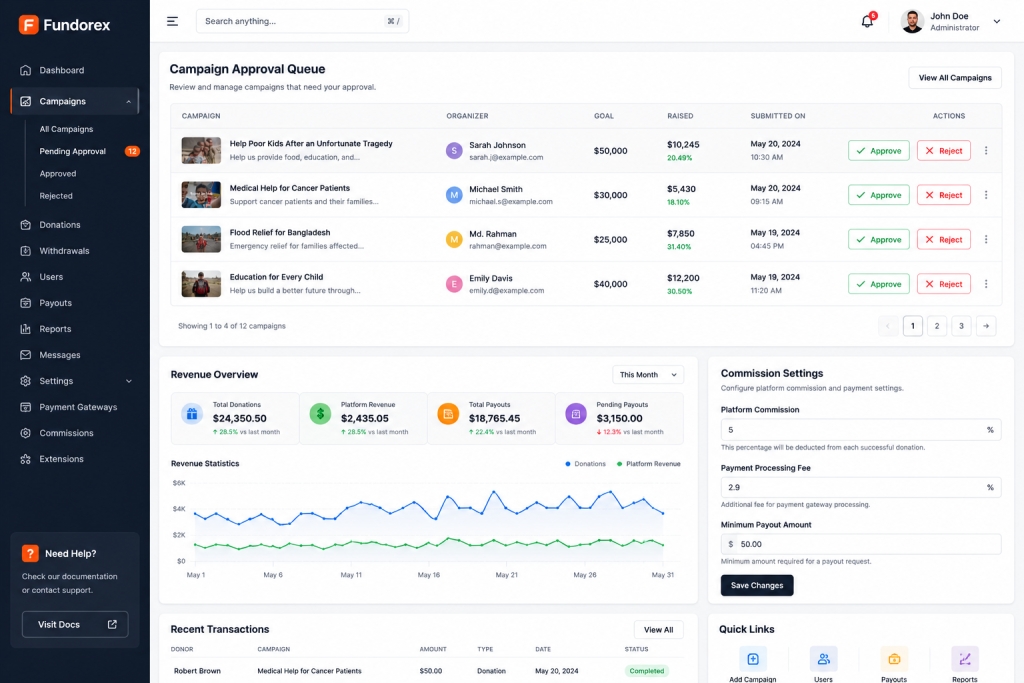Click into the Search anything field
Viewport: 1024px width, 683px height.
click(x=302, y=22)
